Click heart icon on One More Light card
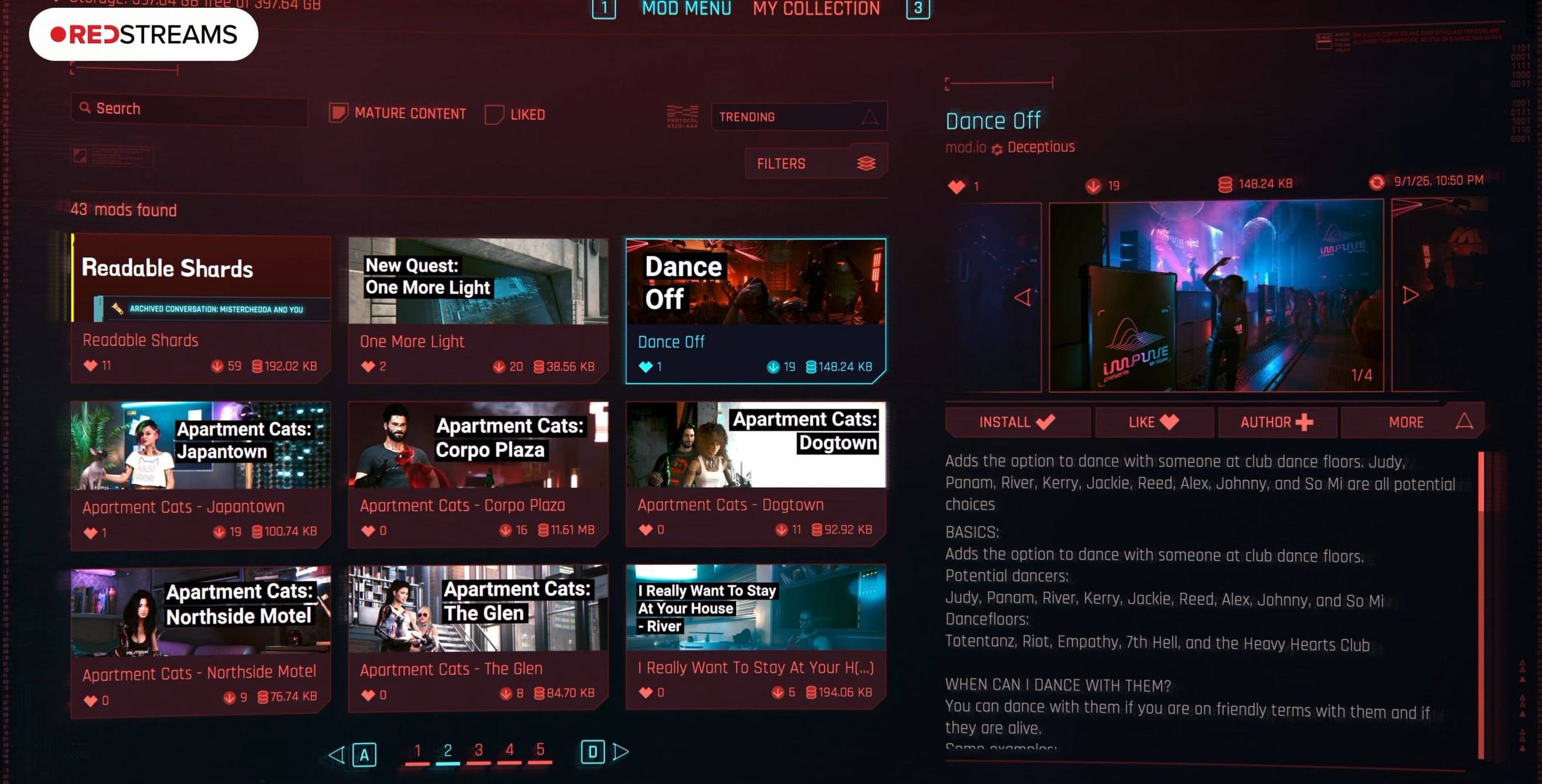 point(368,366)
